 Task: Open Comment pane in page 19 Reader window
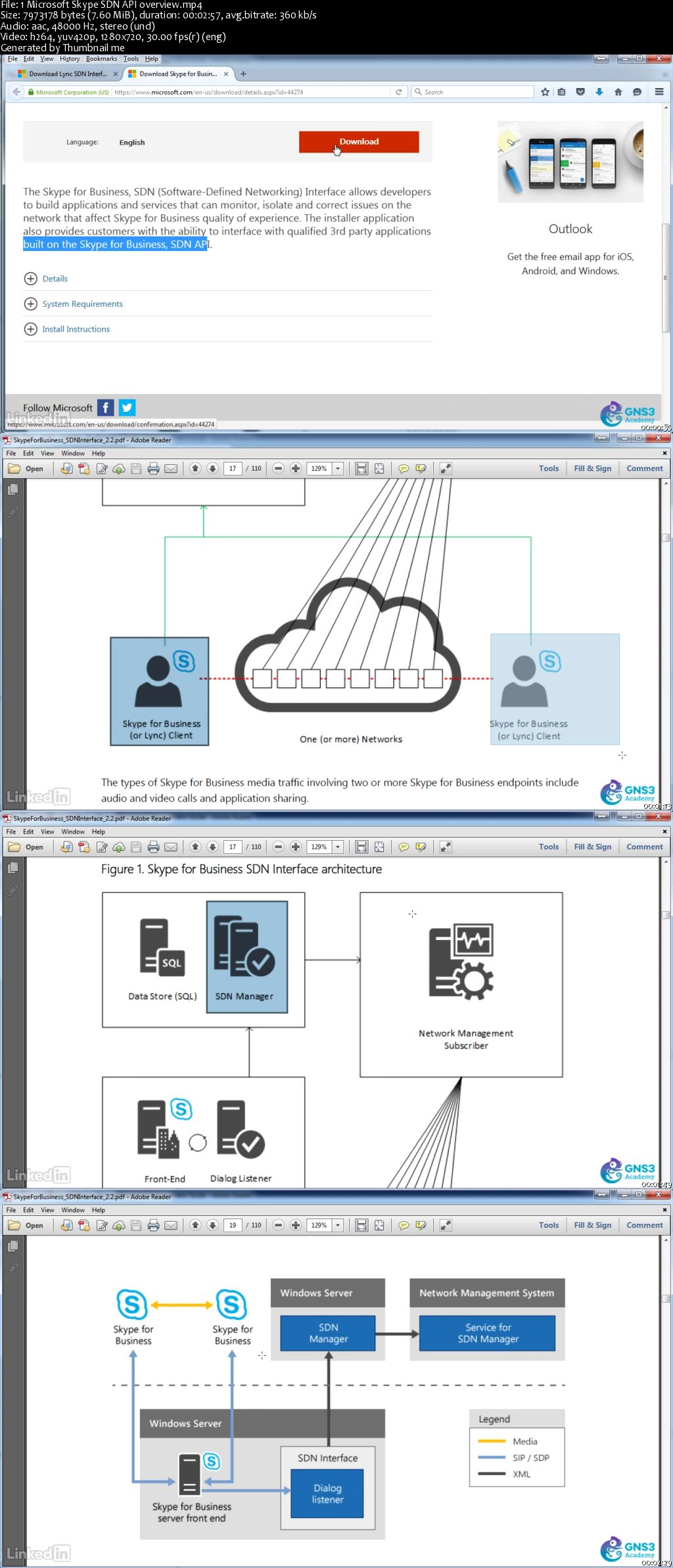[x=645, y=1226]
